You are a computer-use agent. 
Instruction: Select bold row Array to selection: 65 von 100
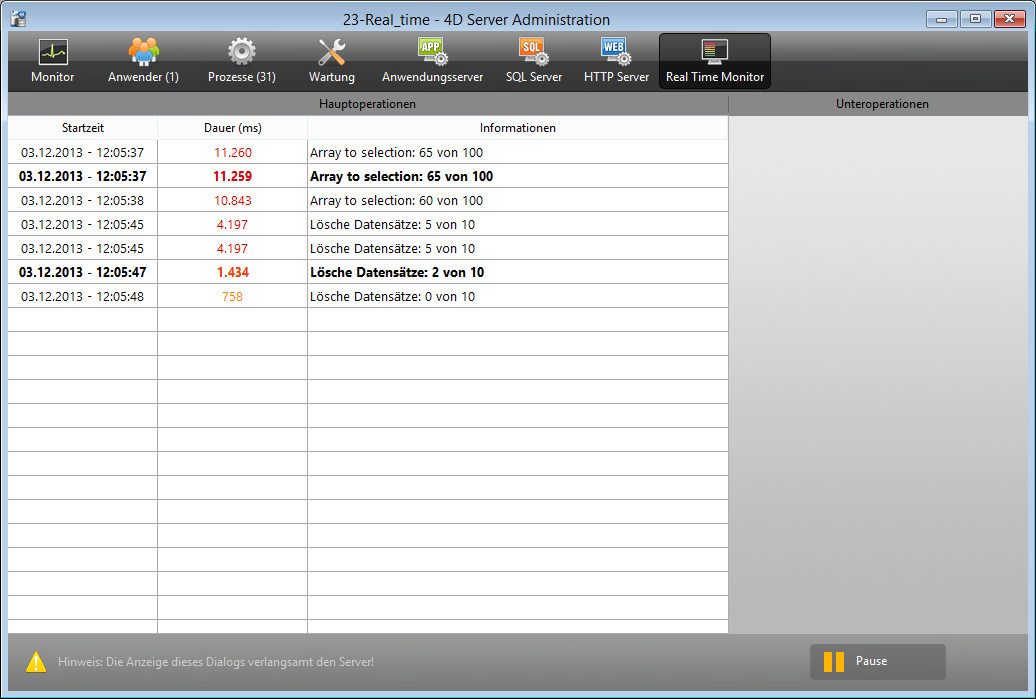401,177
